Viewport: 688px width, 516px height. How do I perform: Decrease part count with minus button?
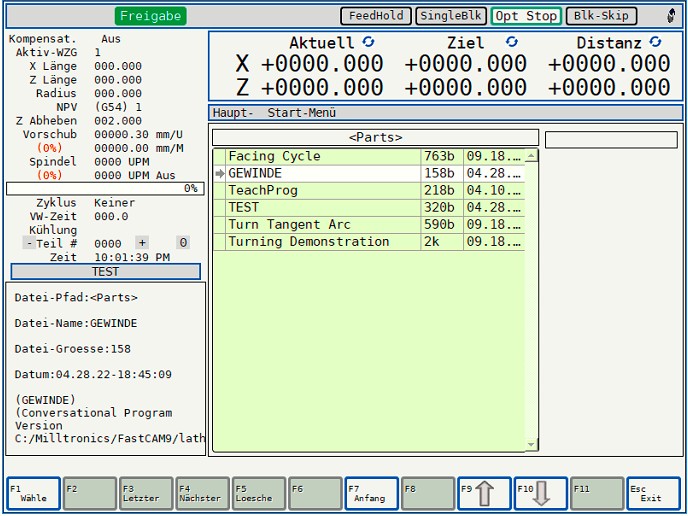pos(29,243)
